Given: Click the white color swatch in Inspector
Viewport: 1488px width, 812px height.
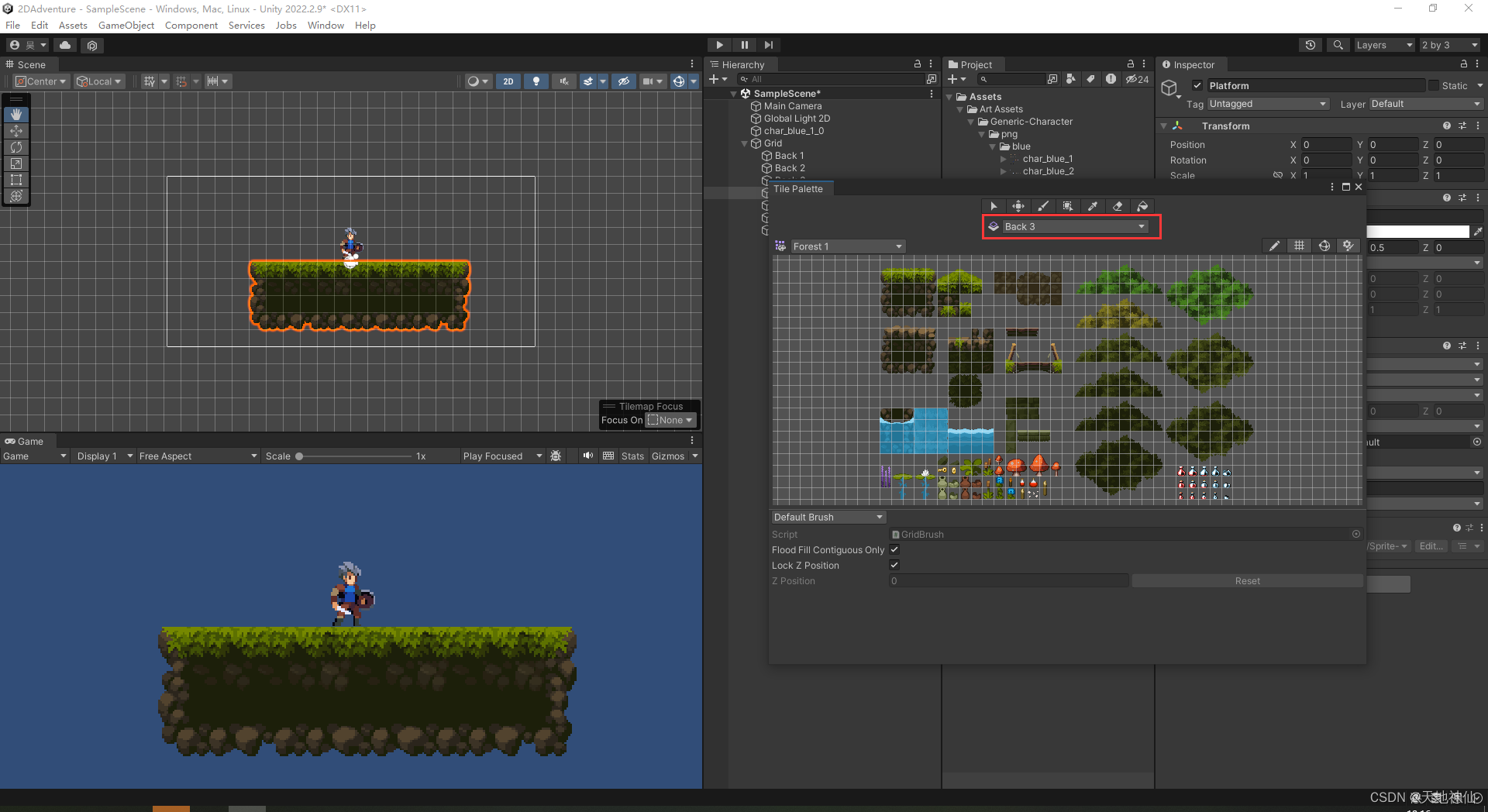Looking at the screenshot, I should 1417,232.
